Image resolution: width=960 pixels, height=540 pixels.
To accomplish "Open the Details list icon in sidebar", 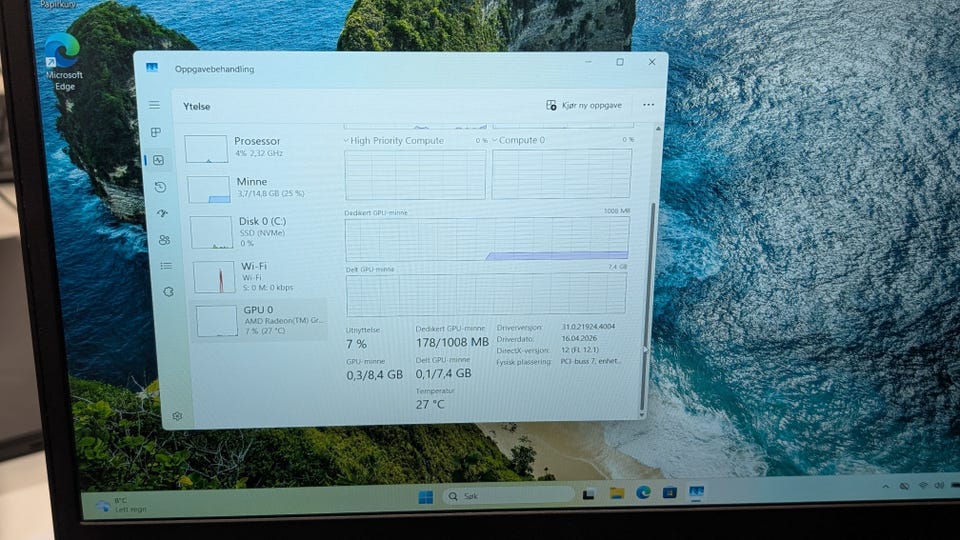I will tap(166, 266).
